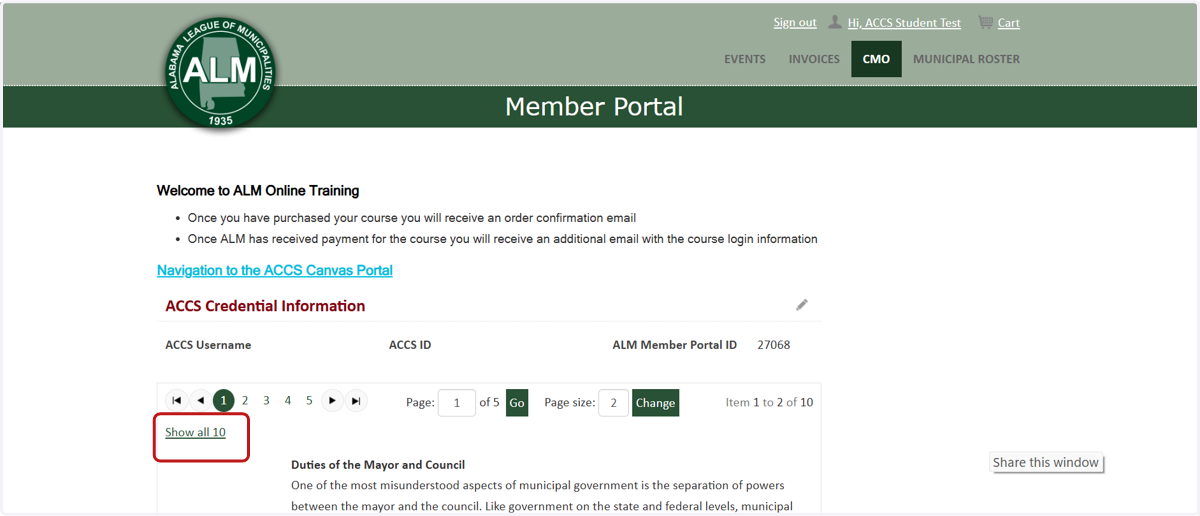
Task: Go to next page arrow
Action: 332,401
